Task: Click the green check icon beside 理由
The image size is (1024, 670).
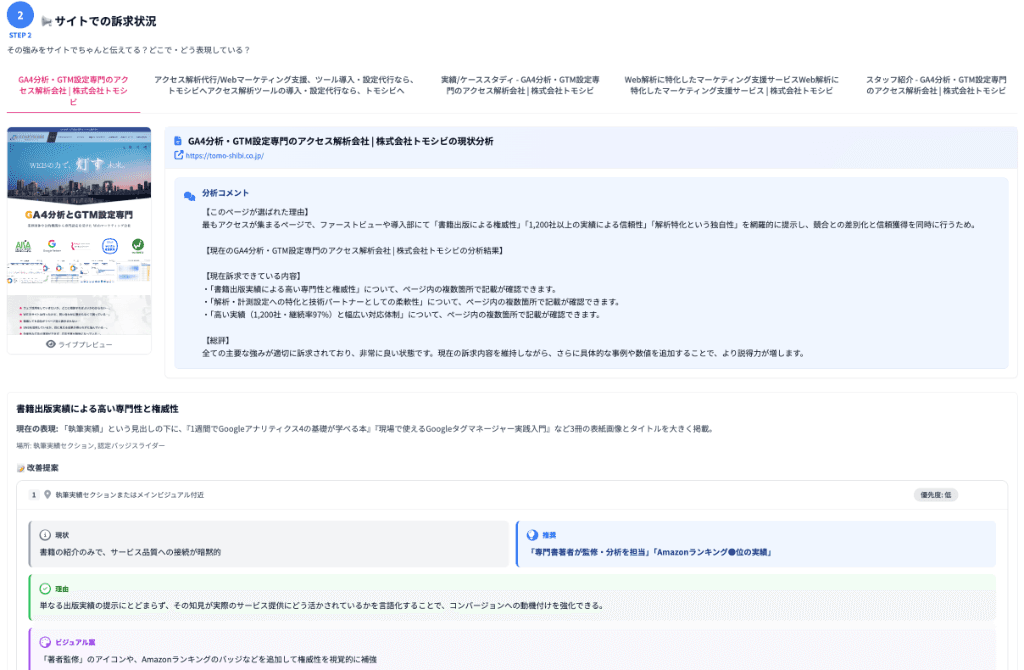Action: tap(43, 587)
